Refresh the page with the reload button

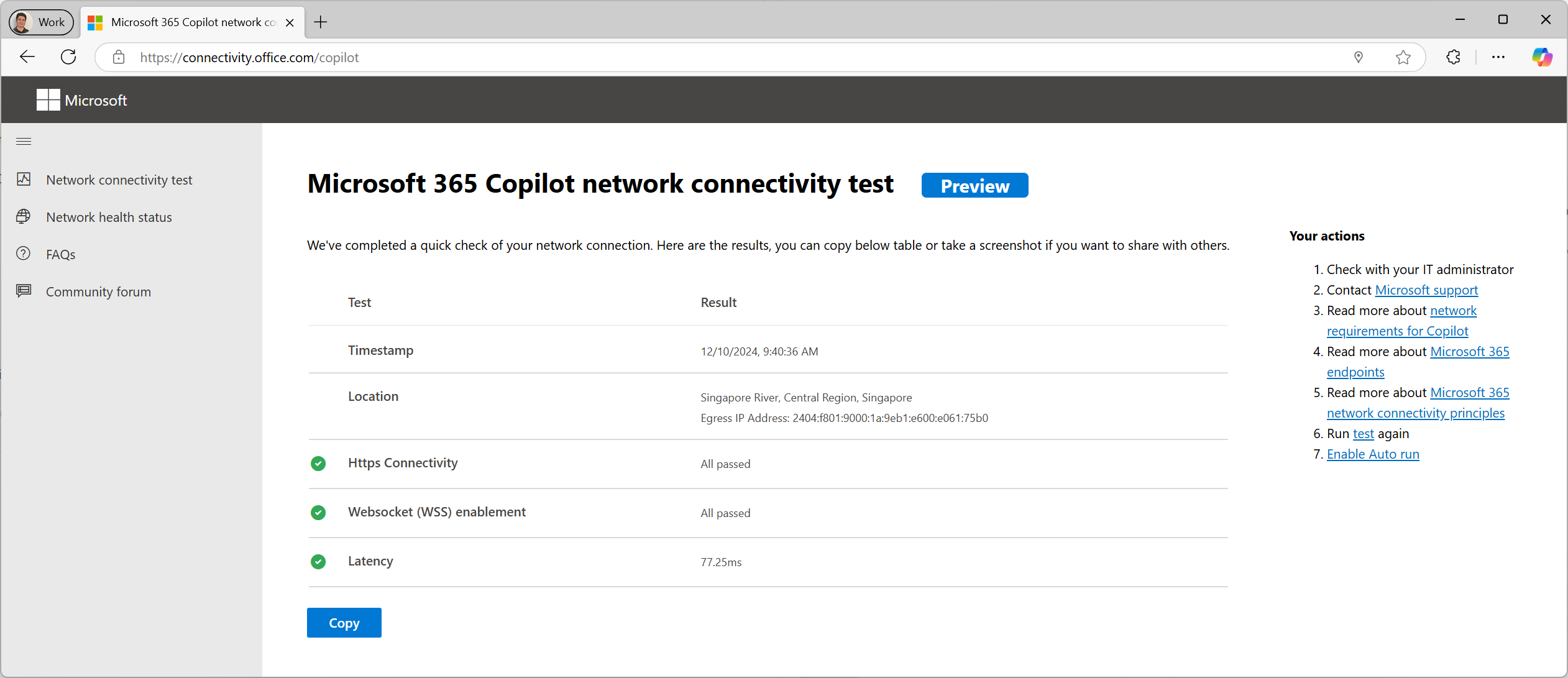click(x=68, y=57)
